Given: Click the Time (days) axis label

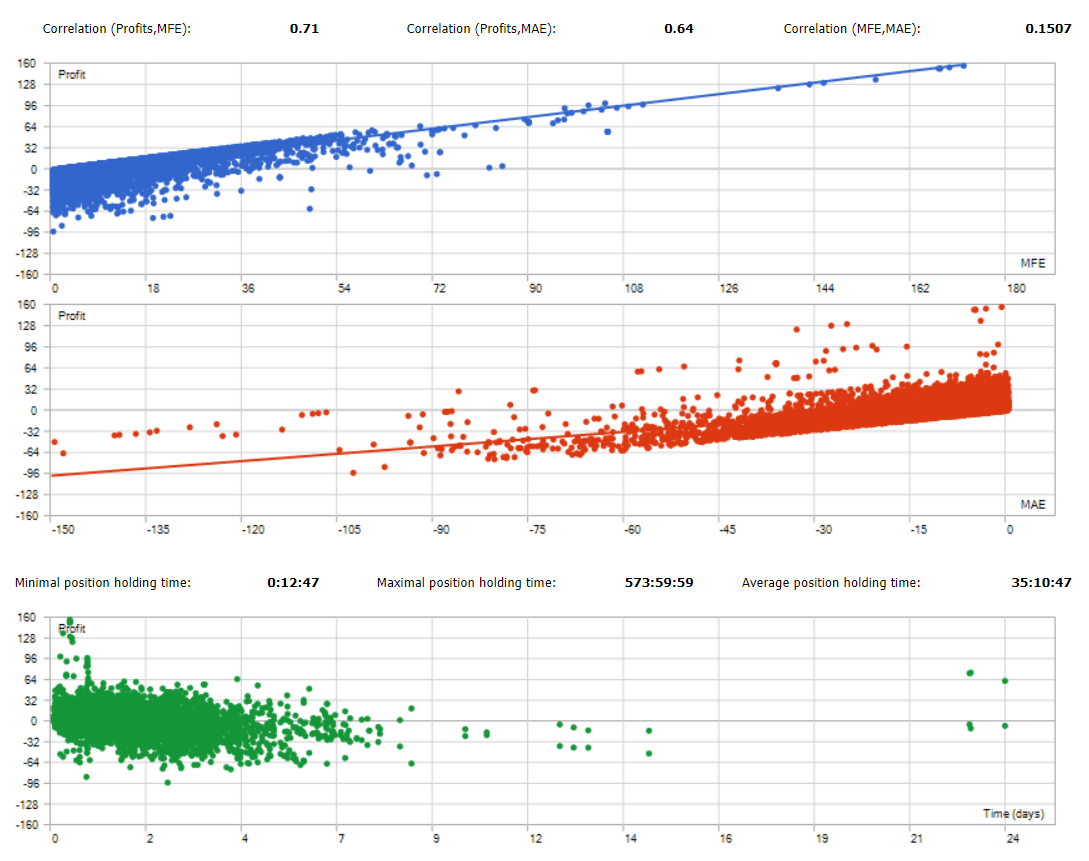Looking at the screenshot, I should [x=1015, y=813].
